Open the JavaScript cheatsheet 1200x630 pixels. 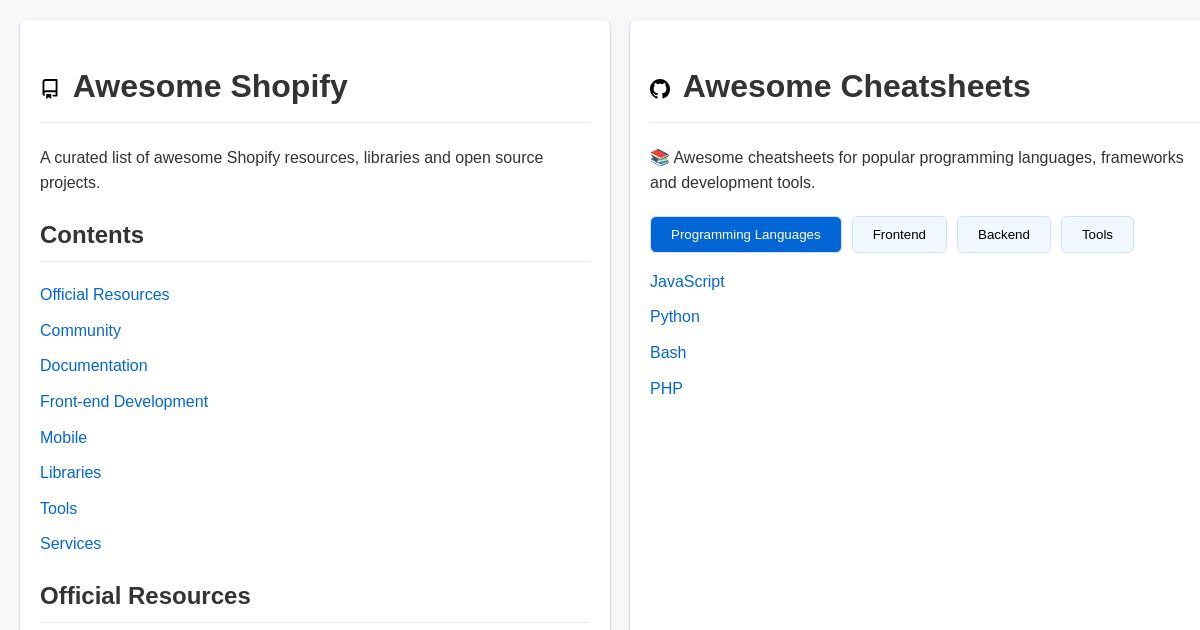(687, 282)
